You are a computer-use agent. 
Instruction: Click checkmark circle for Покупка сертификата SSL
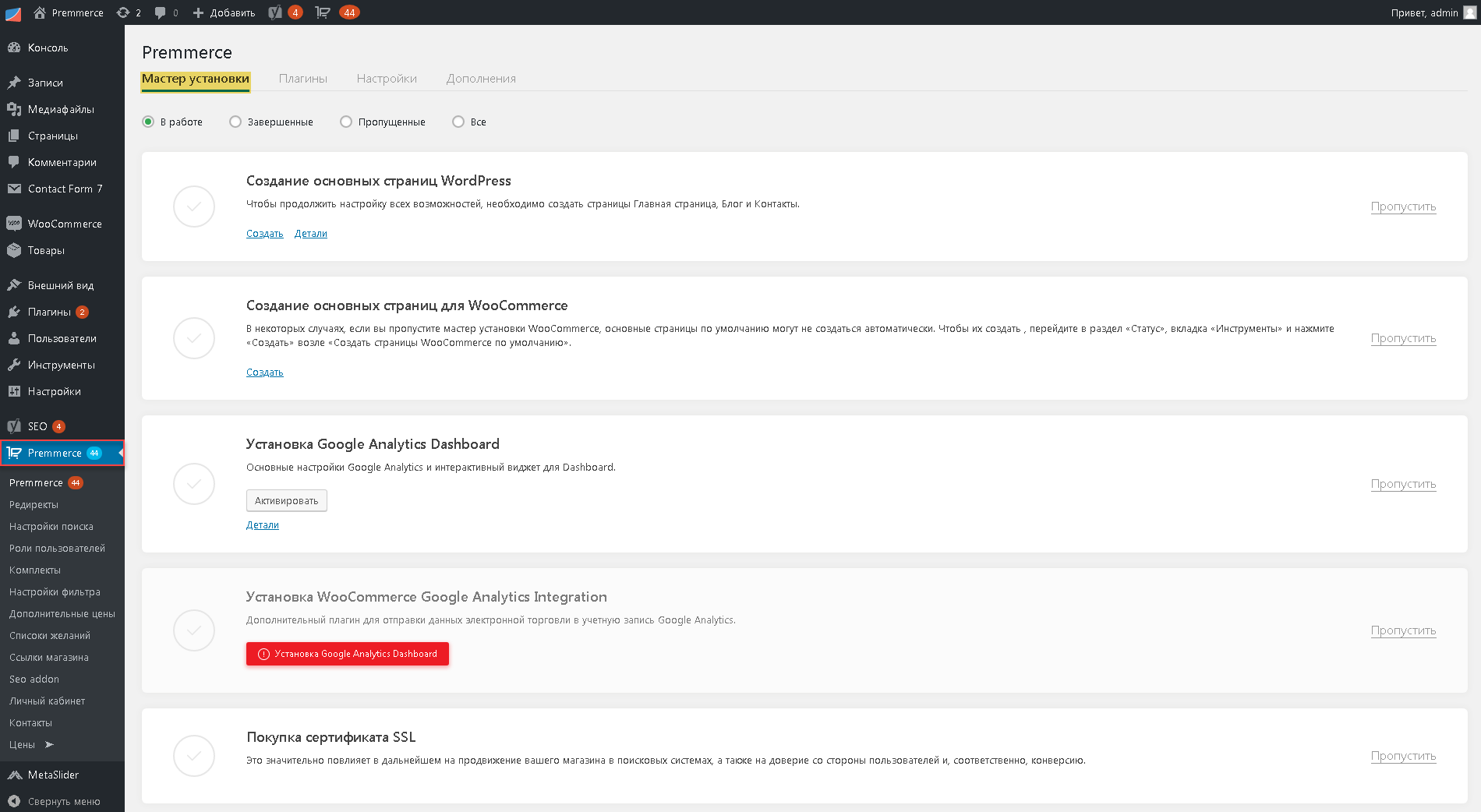(x=194, y=756)
